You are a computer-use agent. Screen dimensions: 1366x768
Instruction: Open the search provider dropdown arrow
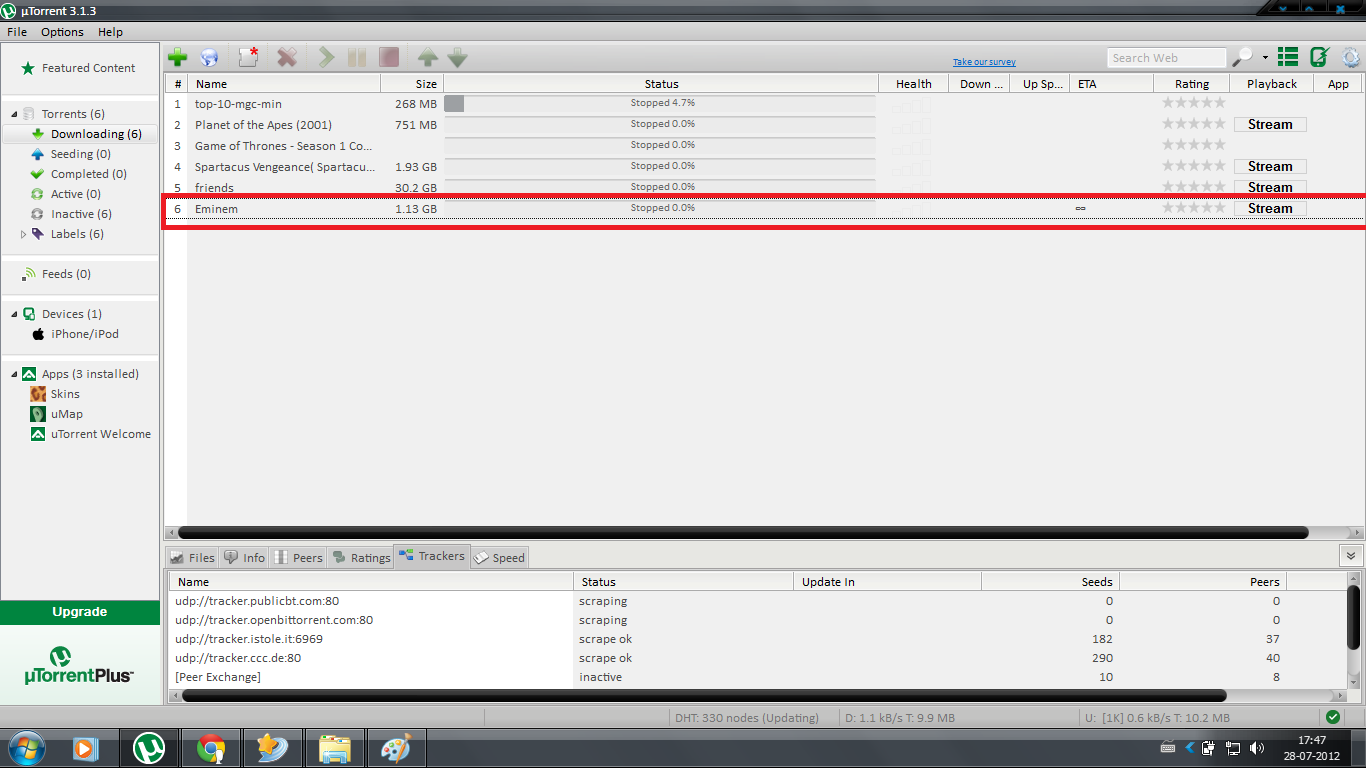(1265, 58)
